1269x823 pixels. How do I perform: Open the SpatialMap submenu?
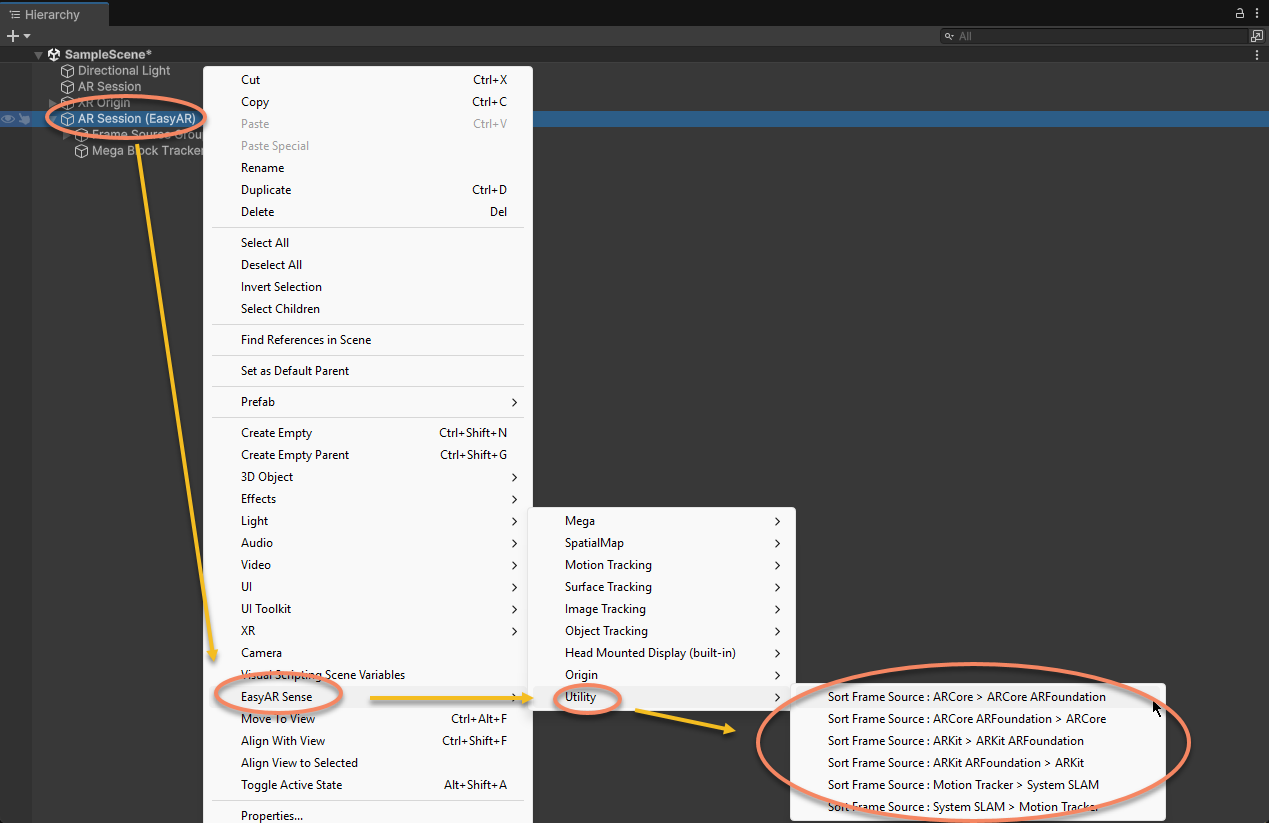point(661,543)
